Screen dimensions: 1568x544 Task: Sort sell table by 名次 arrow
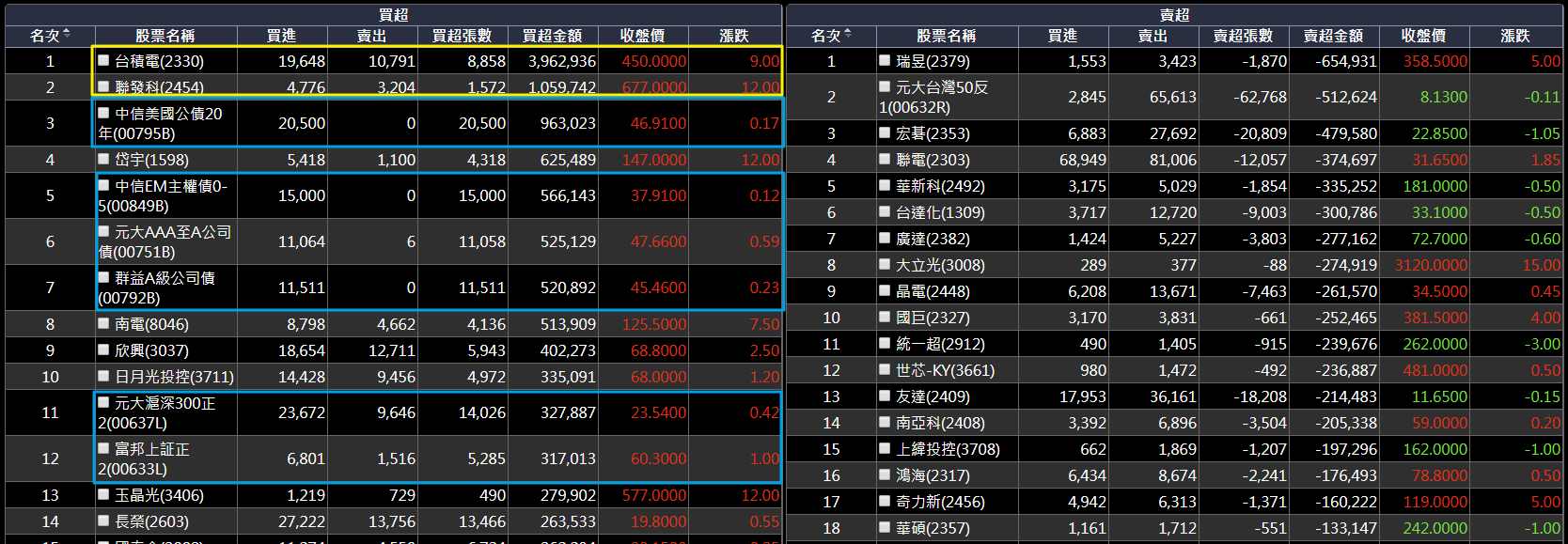848,34
